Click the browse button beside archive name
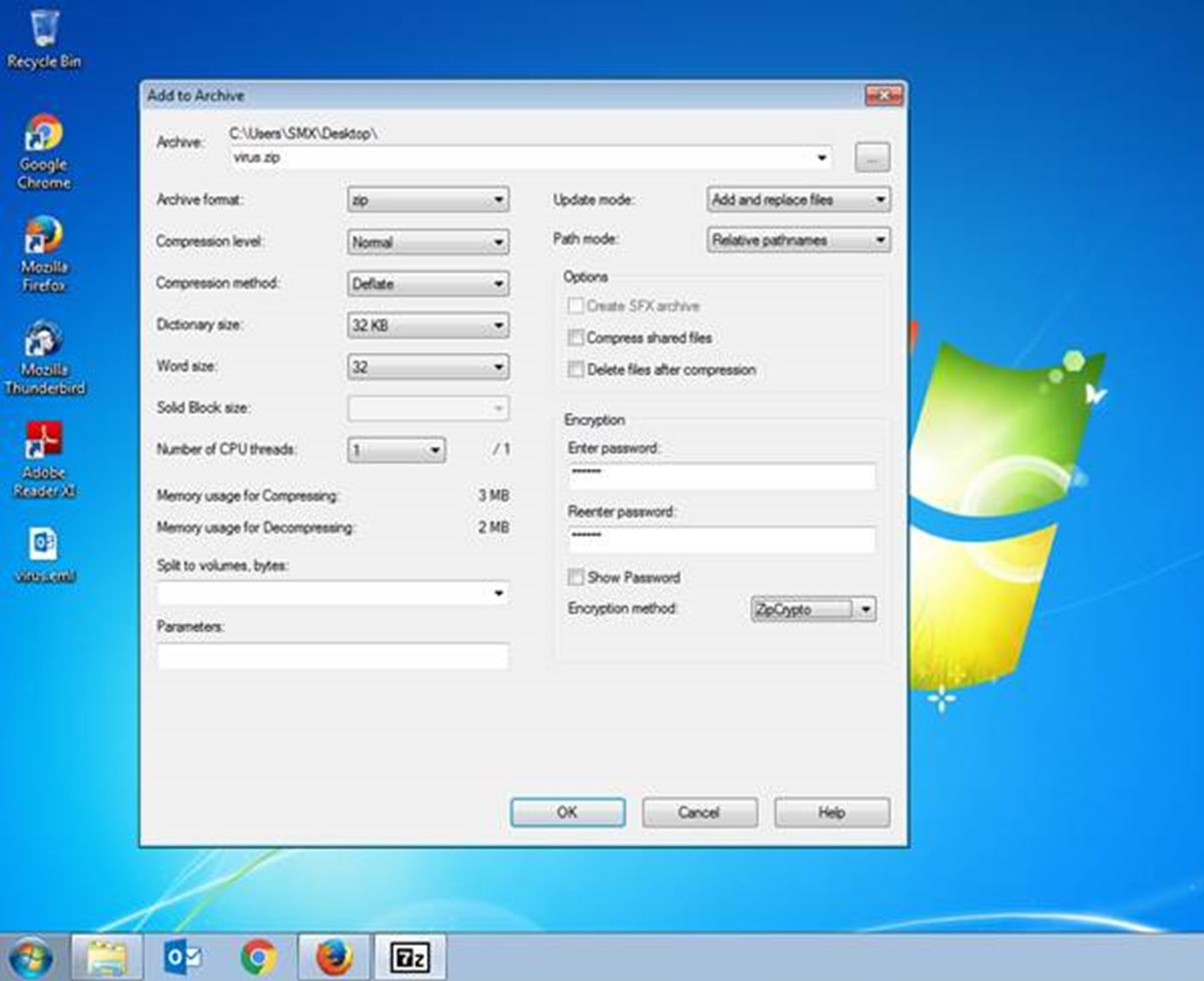Image resolution: width=1204 pixels, height=981 pixels. [x=872, y=157]
